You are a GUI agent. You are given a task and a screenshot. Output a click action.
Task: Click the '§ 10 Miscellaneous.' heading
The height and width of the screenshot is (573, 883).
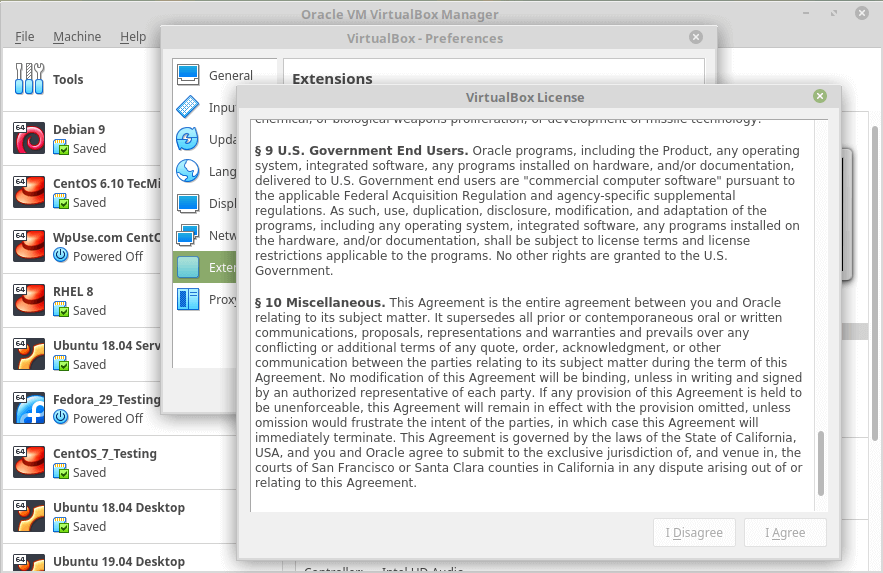[320, 303]
